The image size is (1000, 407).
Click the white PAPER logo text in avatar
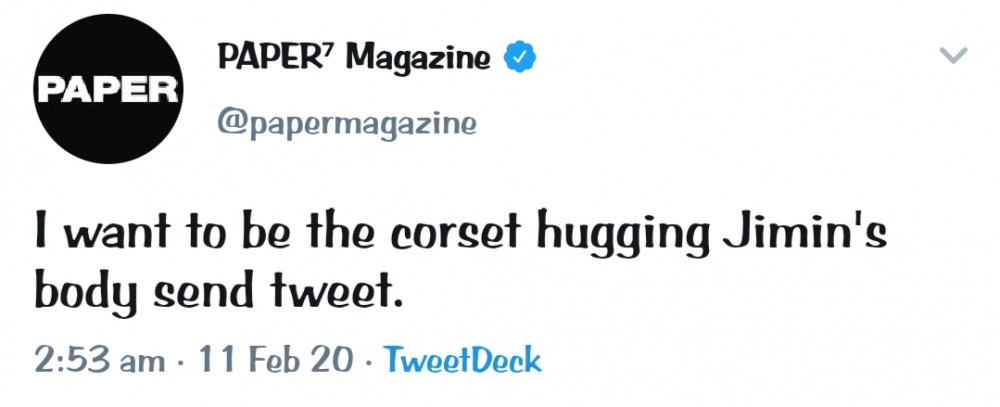point(108,90)
